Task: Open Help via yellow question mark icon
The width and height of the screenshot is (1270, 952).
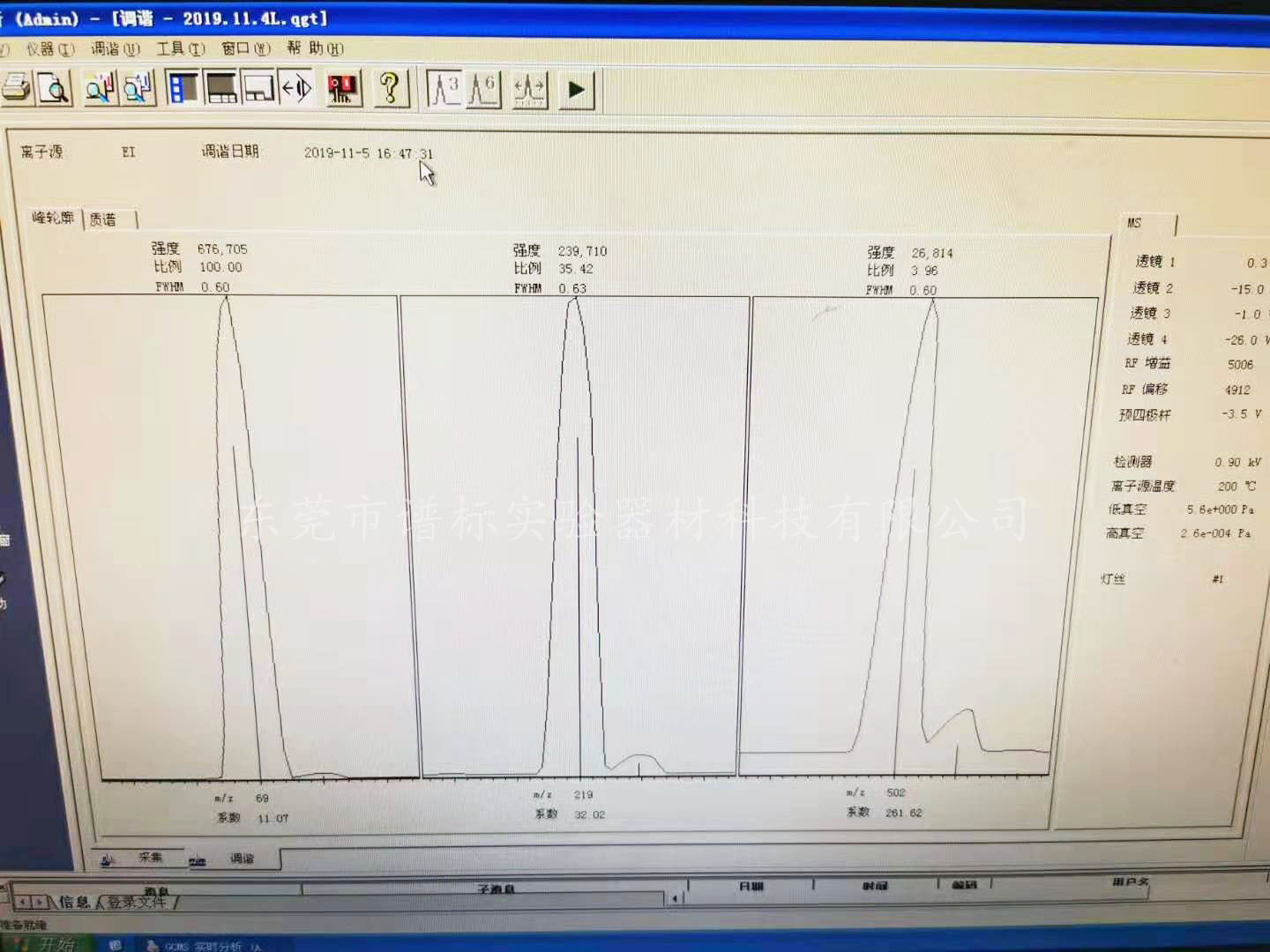Action: [x=390, y=88]
